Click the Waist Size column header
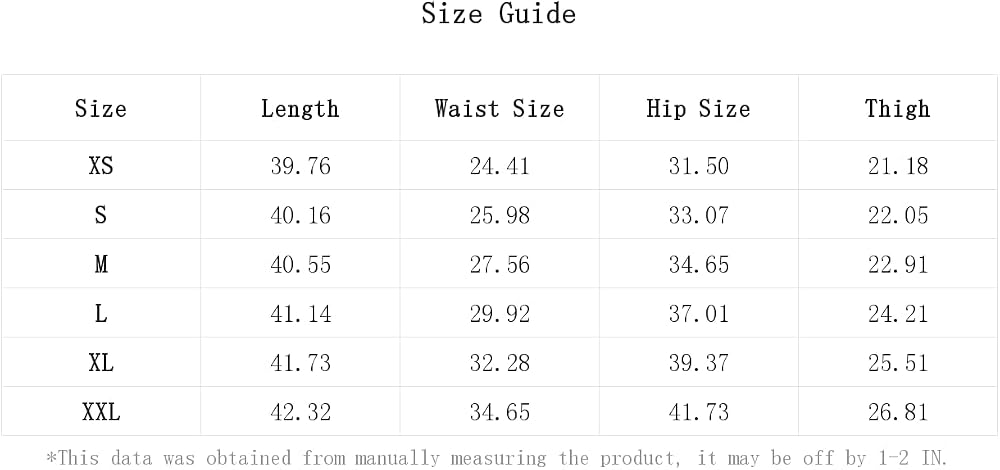This screenshot has height=470, width=1000. pos(499,108)
